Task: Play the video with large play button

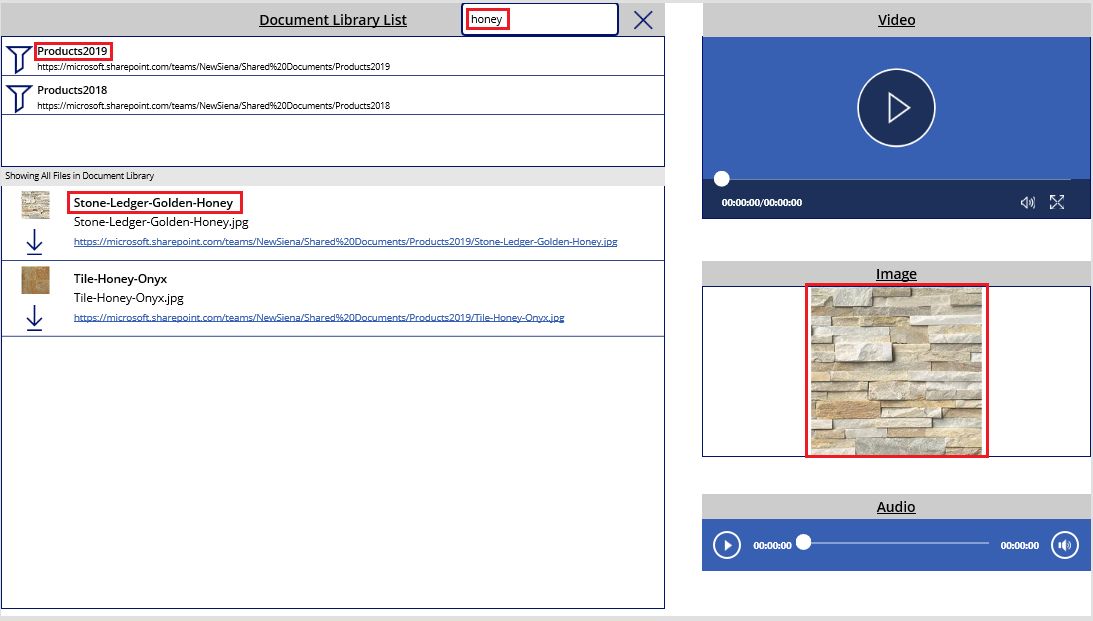Action: click(x=896, y=108)
